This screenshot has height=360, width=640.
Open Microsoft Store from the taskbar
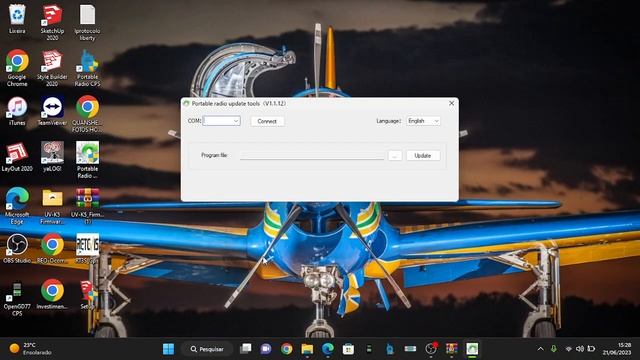click(x=348, y=349)
